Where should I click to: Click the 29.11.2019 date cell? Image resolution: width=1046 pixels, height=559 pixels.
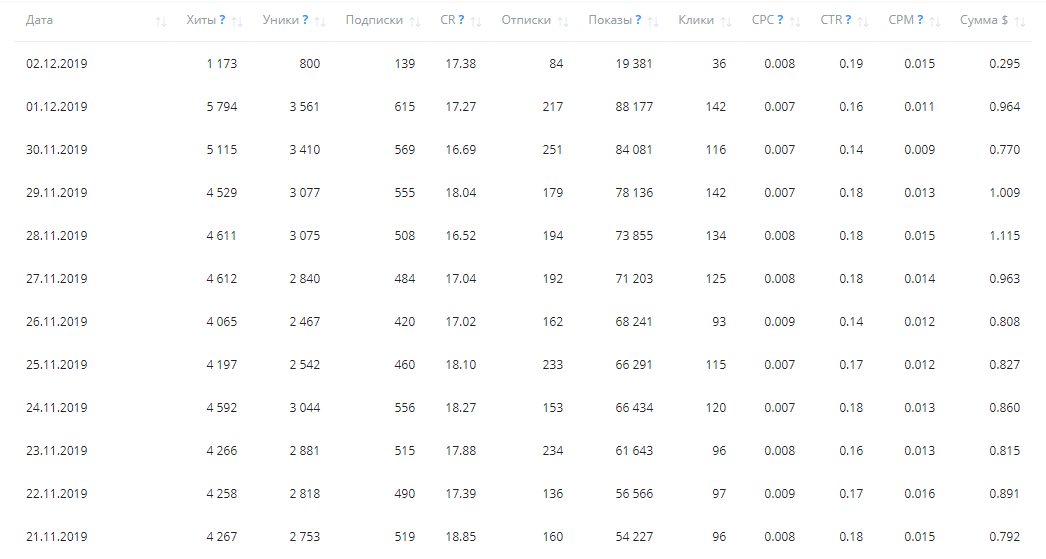(x=57, y=193)
